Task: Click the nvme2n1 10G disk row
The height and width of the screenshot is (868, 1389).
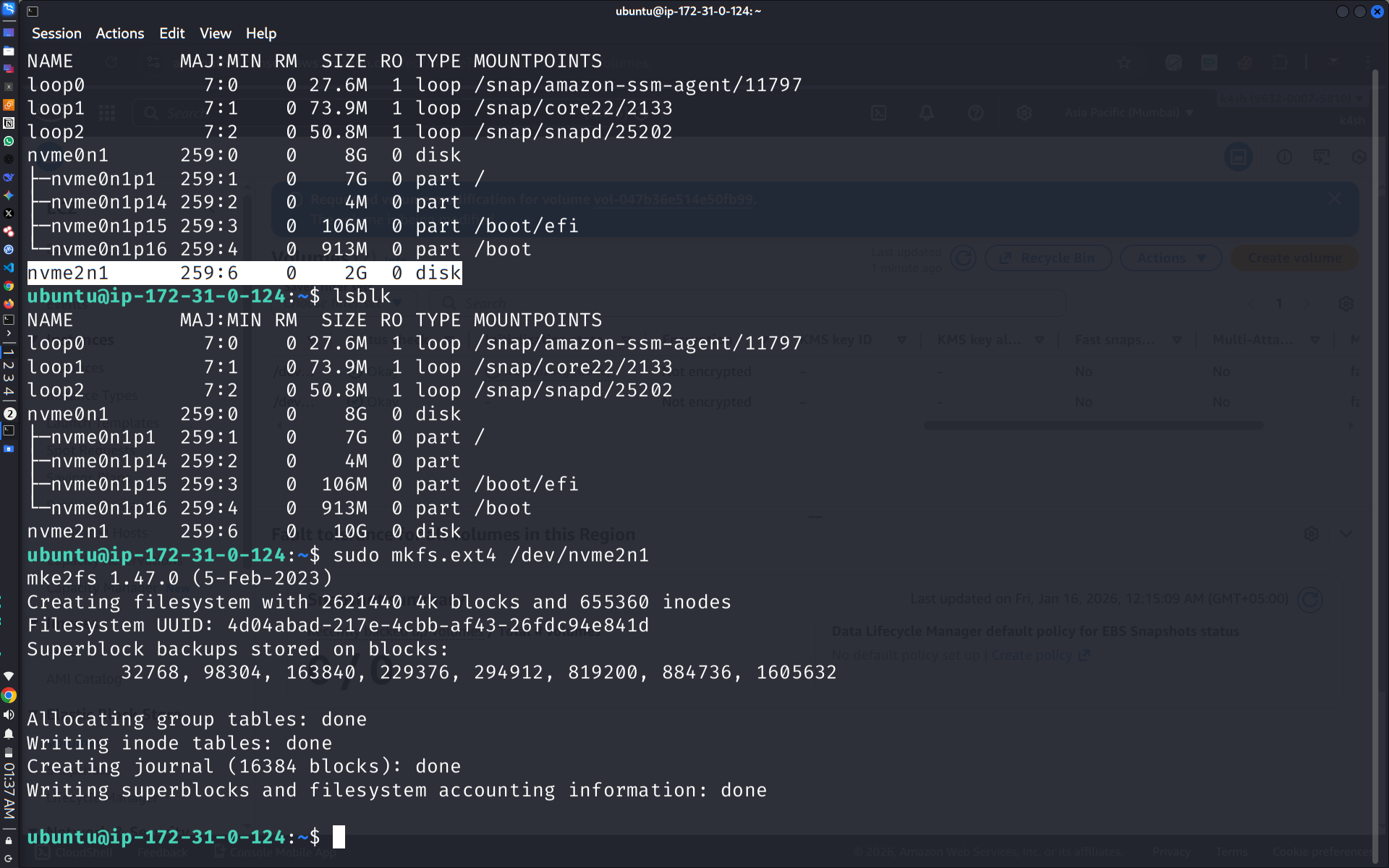Action: coord(244,532)
